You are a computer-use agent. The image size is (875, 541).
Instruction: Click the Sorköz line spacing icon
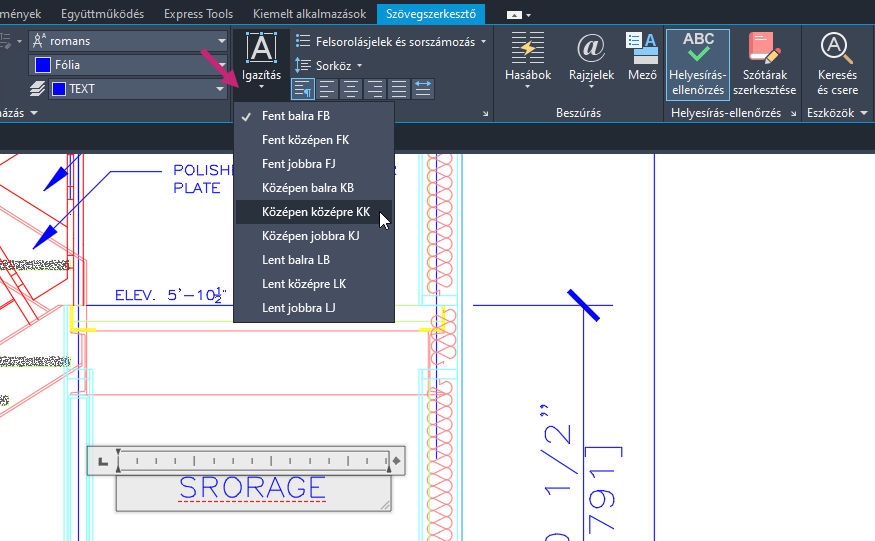click(303, 65)
